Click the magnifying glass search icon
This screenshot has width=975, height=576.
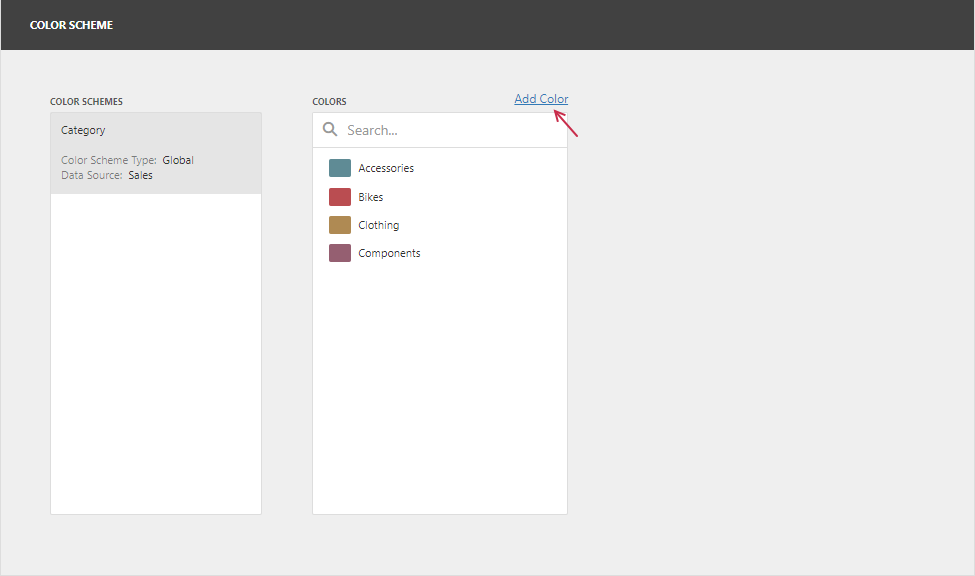pyautogui.click(x=330, y=129)
